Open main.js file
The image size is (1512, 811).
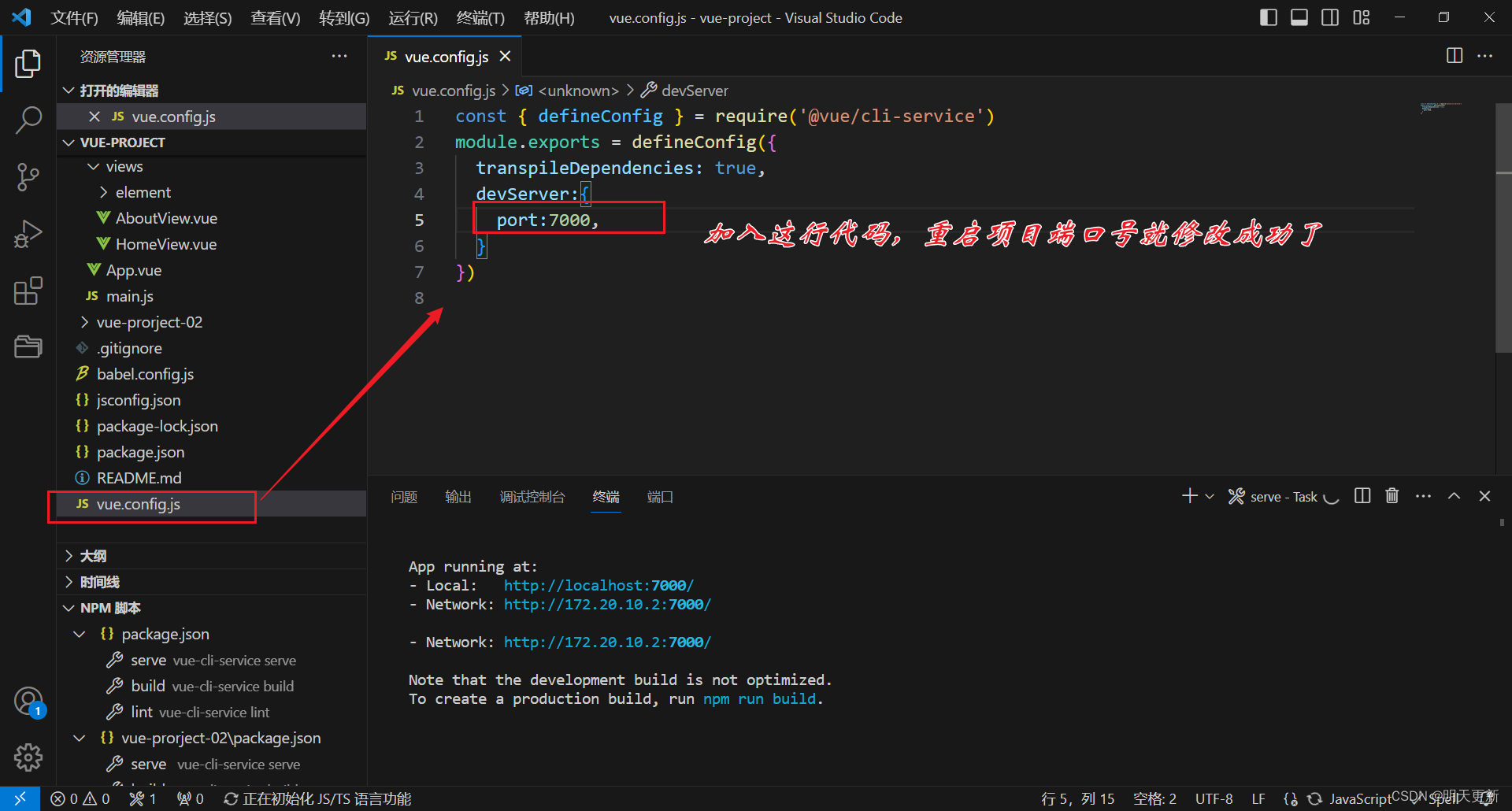coord(129,296)
